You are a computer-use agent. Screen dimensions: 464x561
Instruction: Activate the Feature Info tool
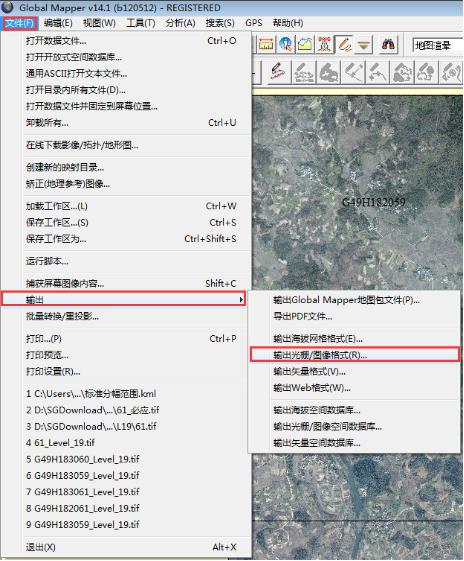click(285, 45)
